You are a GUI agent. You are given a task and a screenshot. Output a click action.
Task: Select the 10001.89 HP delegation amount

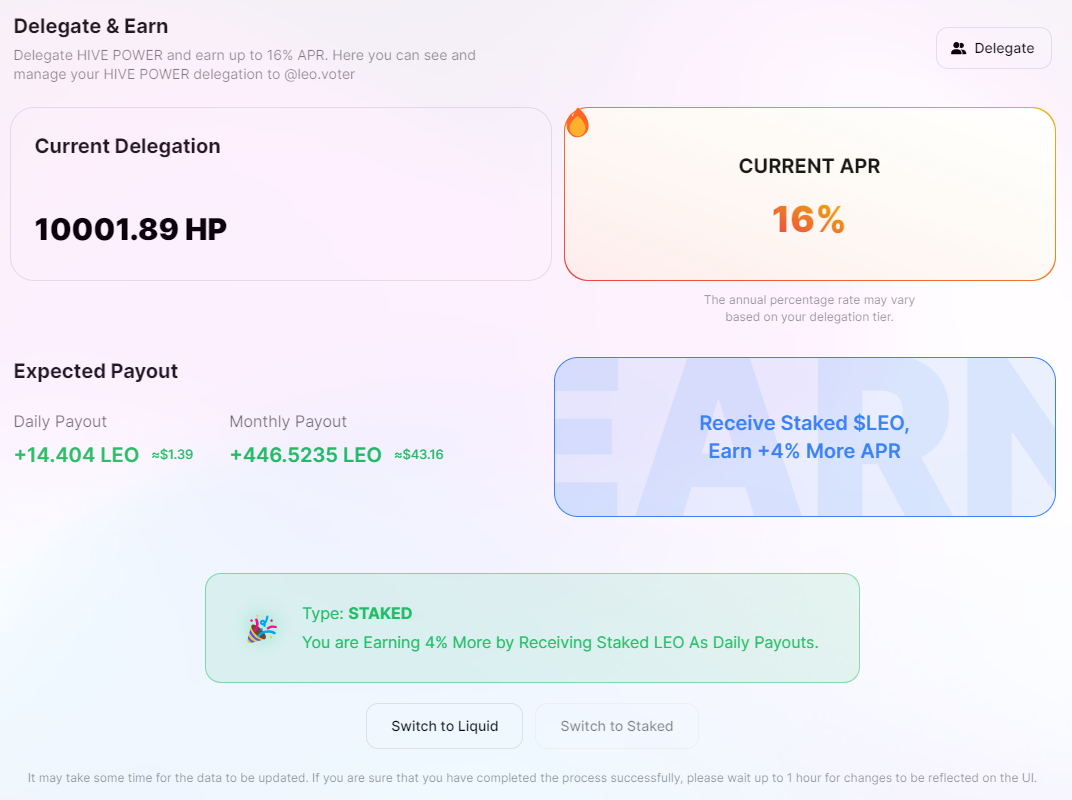(x=131, y=229)
